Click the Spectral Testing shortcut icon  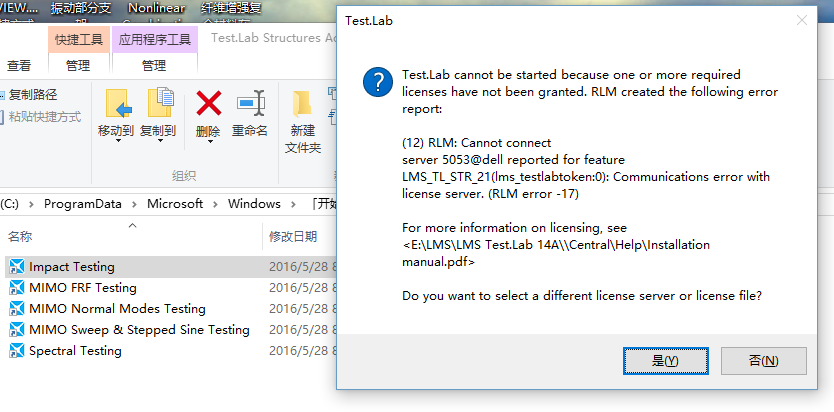(x=16, y=351)
